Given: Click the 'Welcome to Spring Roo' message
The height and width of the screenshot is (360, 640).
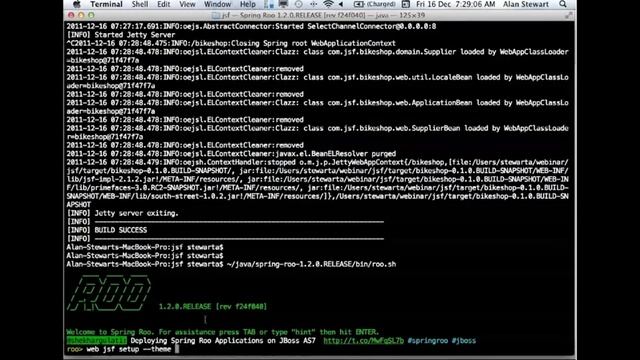Looking at the screenshot, I should pos(222,332).
